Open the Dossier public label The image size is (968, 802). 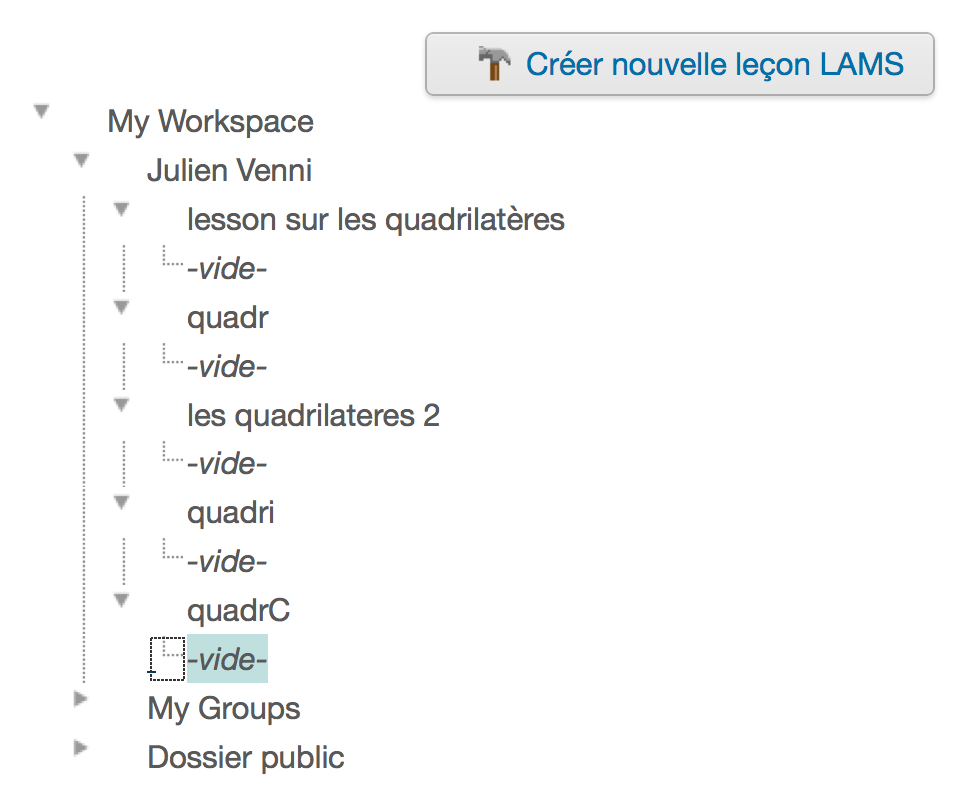(246, 758)
